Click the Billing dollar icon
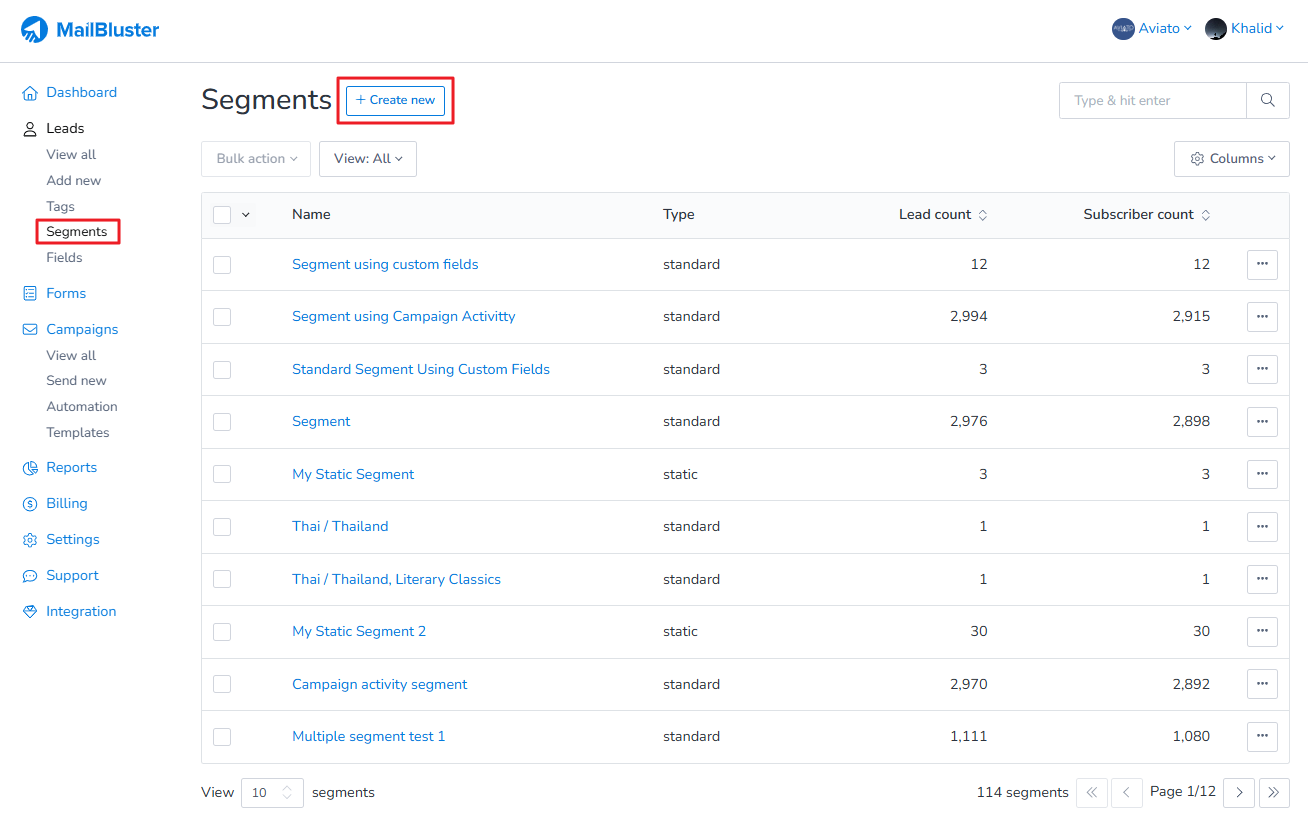 (x=29, y=503)
